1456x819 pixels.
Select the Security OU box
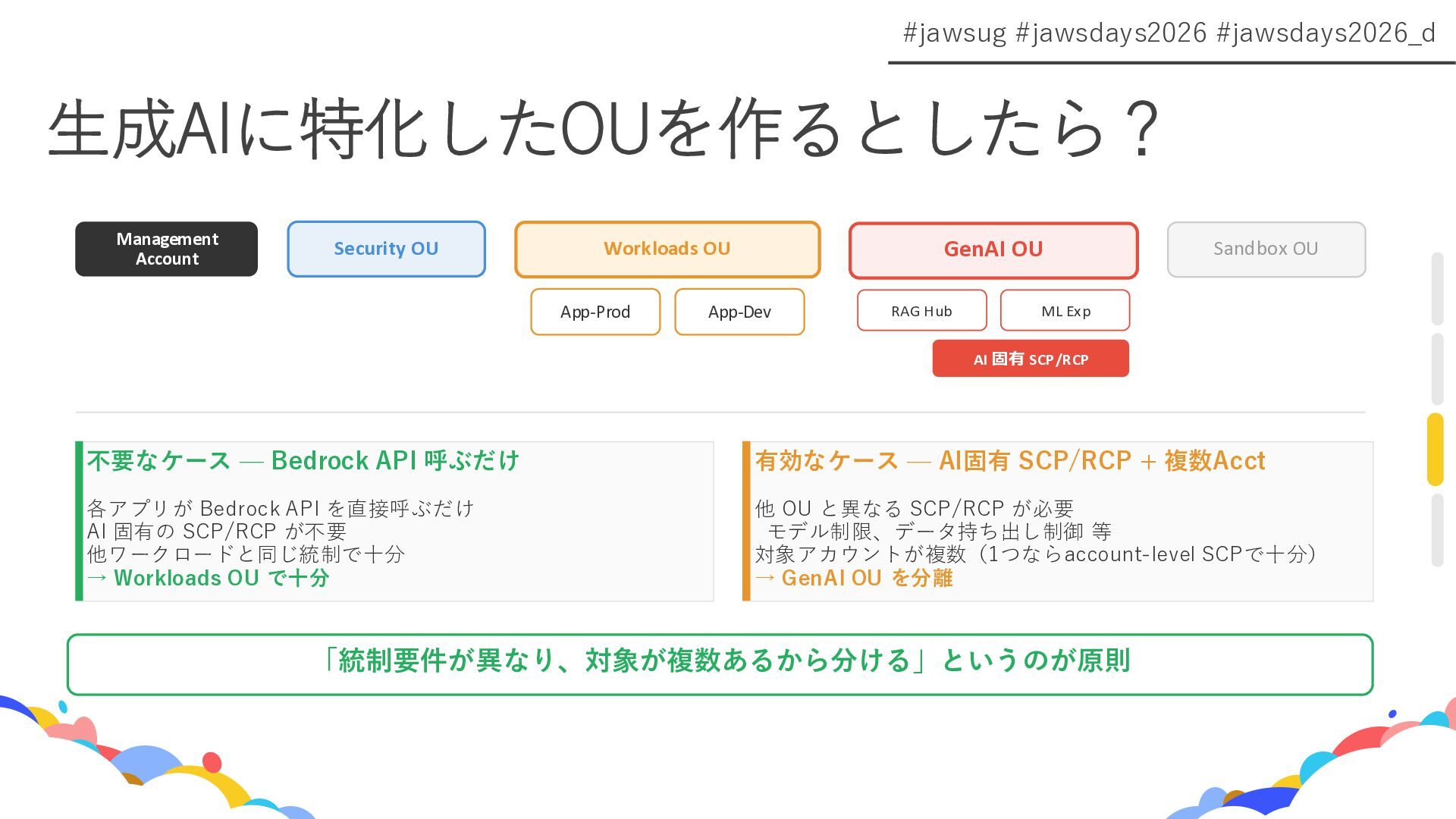coord(386,249)
